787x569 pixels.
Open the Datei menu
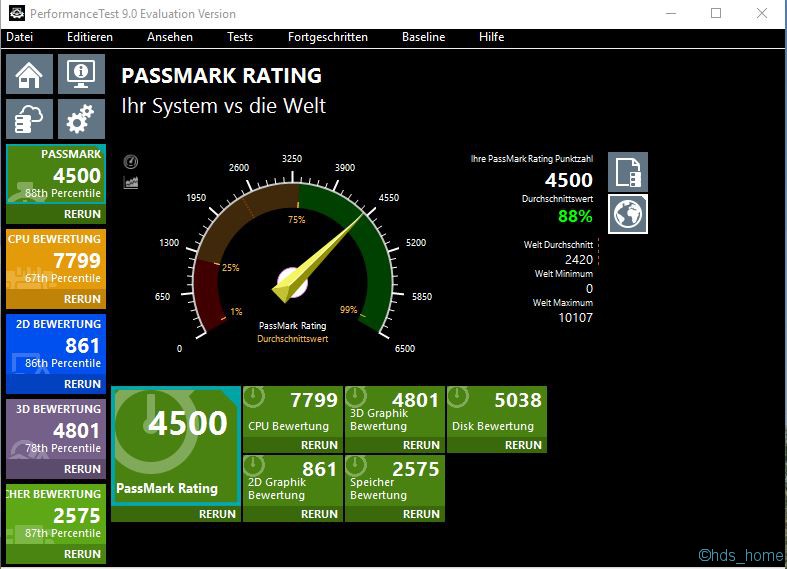click(20, 37)
